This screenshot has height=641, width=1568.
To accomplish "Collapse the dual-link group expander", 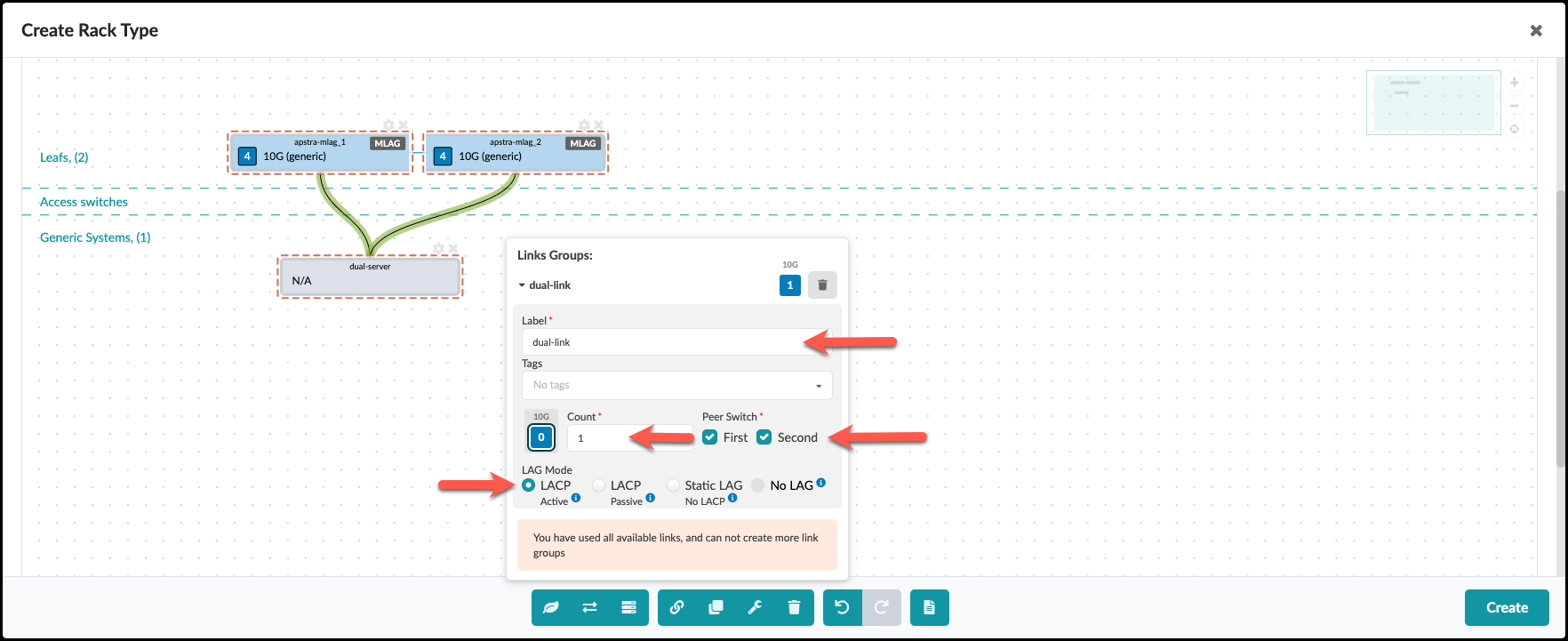I will (x=522, y=285).
